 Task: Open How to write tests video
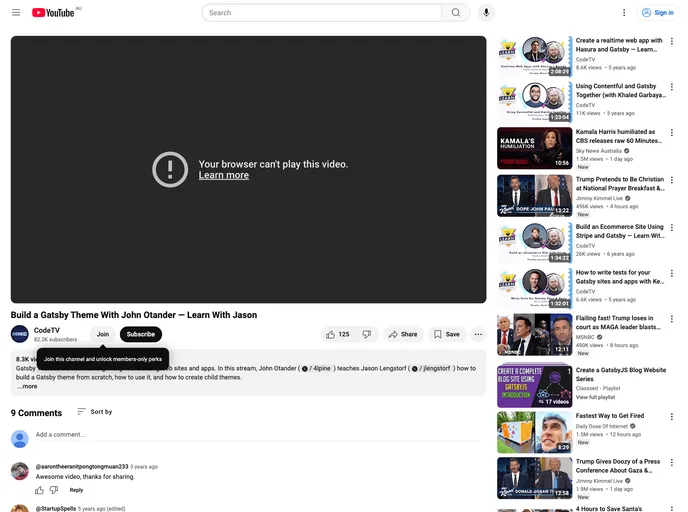(x=620, y=277)
